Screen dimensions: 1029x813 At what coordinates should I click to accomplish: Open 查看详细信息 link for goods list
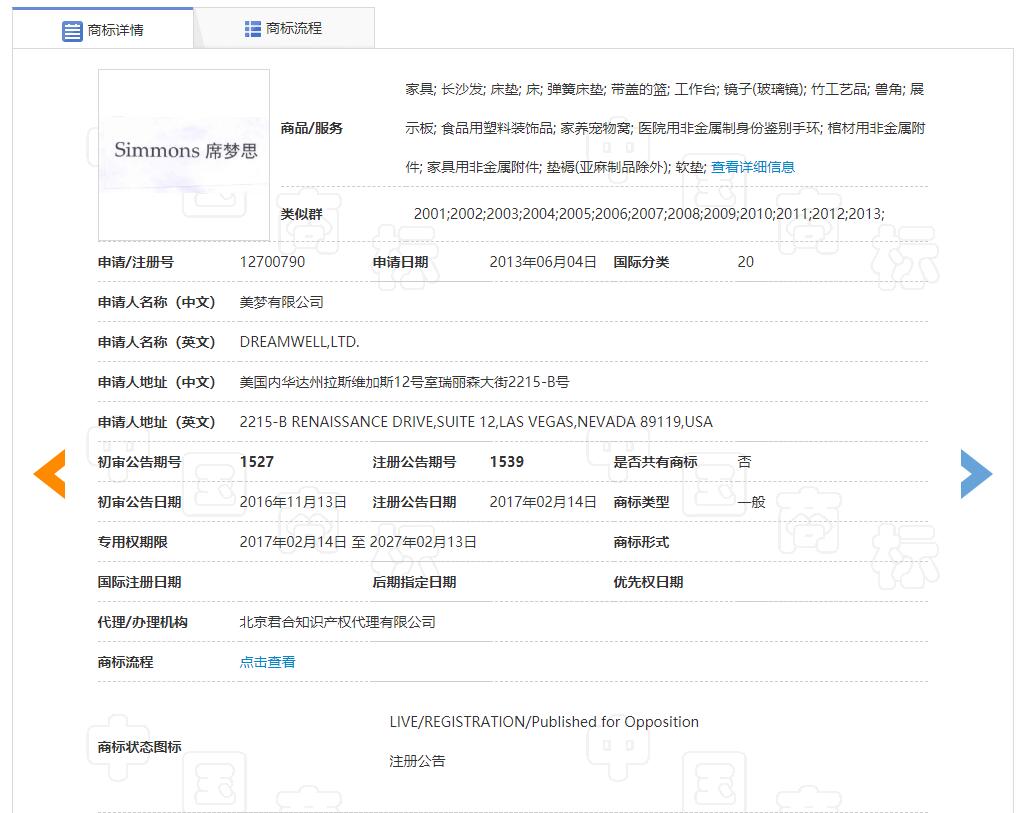tap(753, 167)
